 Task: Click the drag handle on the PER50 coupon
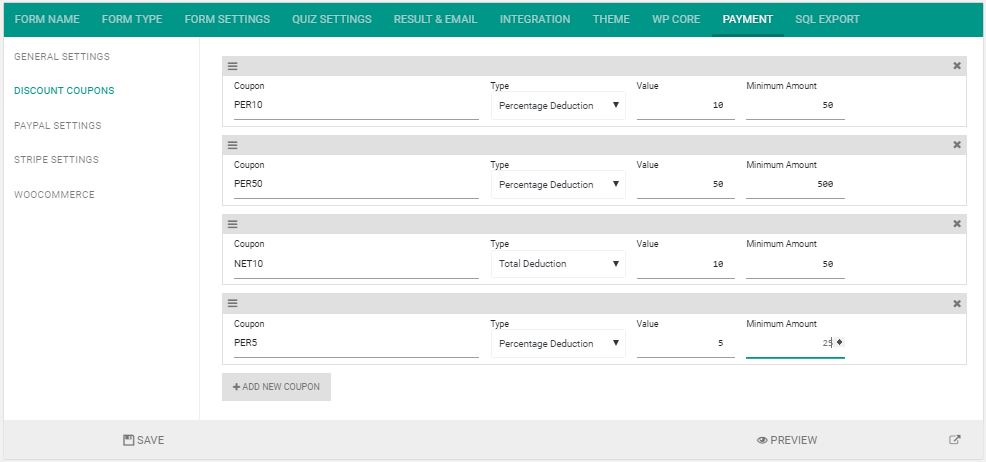pos(232,145)
